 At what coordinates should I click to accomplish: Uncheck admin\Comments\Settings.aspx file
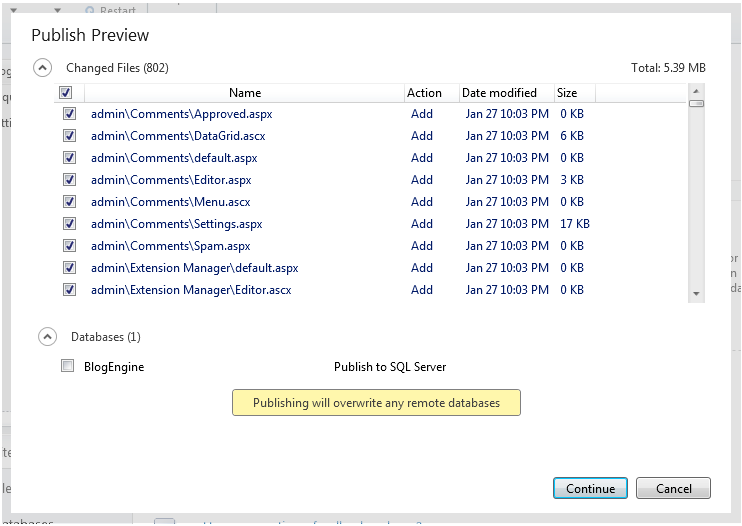(70, 224)
